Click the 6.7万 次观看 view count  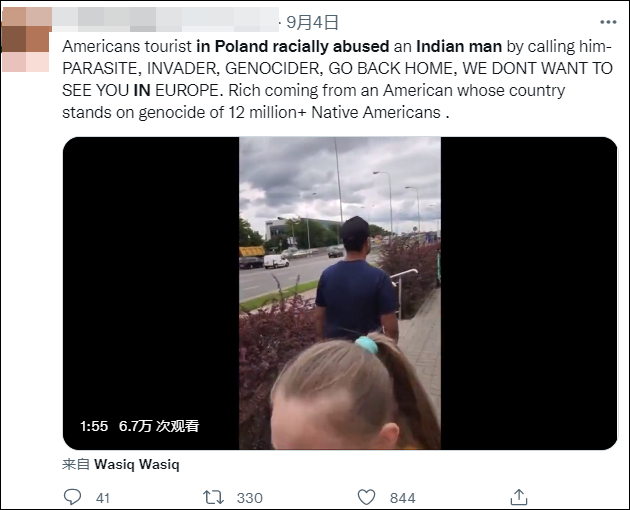(159, 426)
